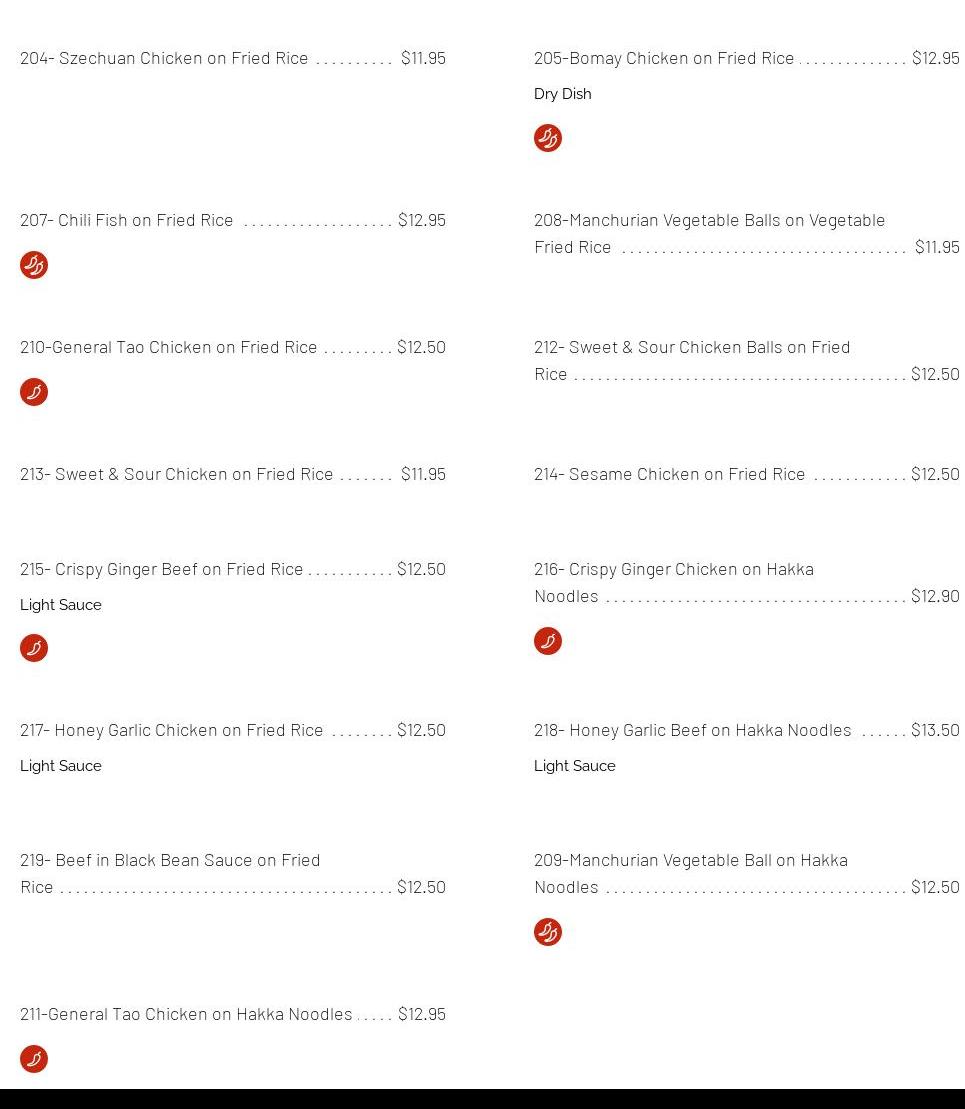Click the Dry Dish description text
The image size is (965, 1109).
pyautogui.click(x=562, y=93)
